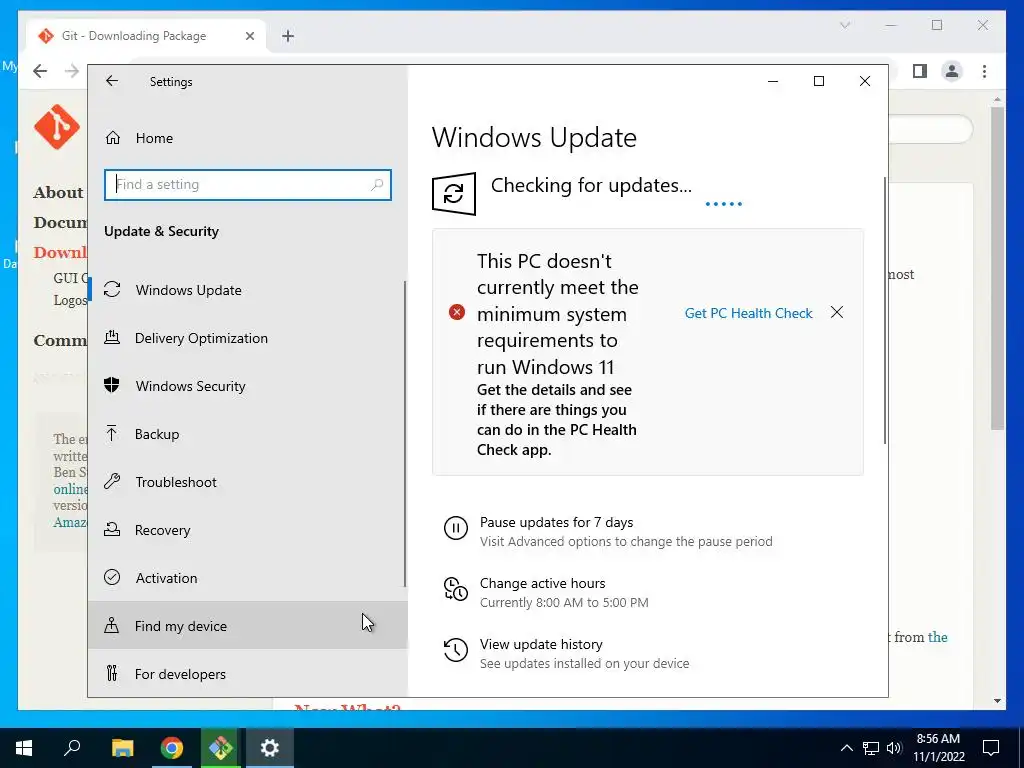Screen dimensions: 1024x768
Task: Switch to Chrome from taskbar
Action: pos(171,748)
